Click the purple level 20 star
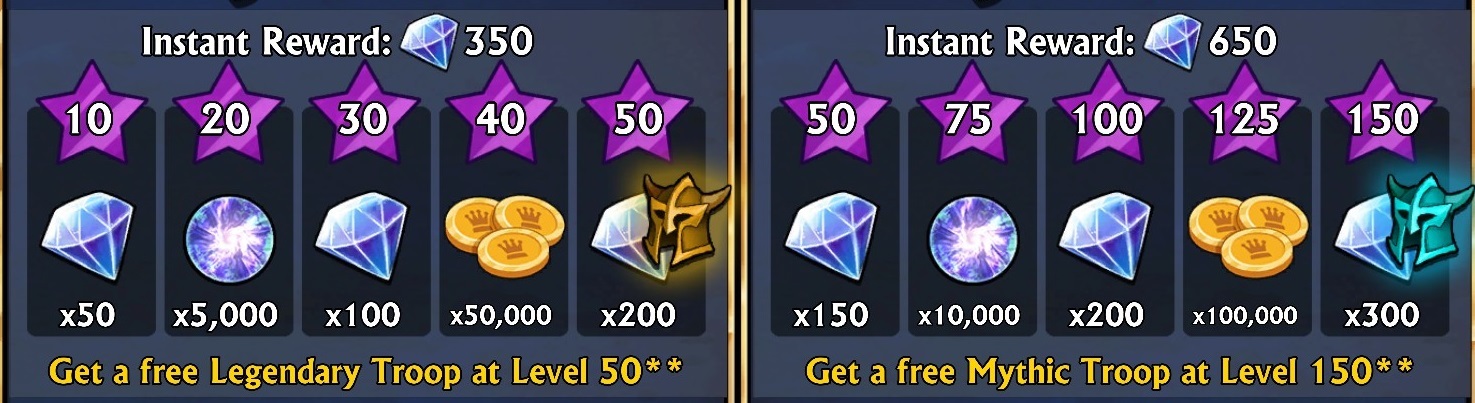1475x403 pixels. click(x=225, y=113)
